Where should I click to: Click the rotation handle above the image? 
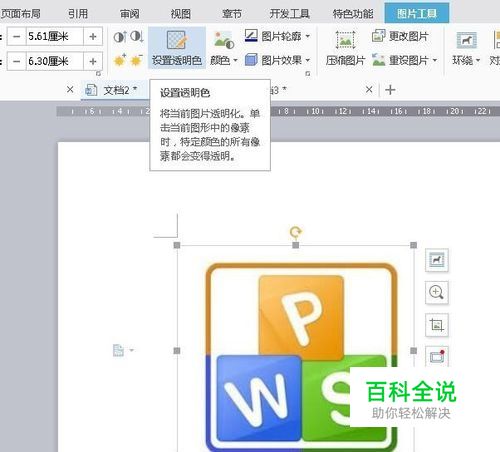tap(295, 231)
